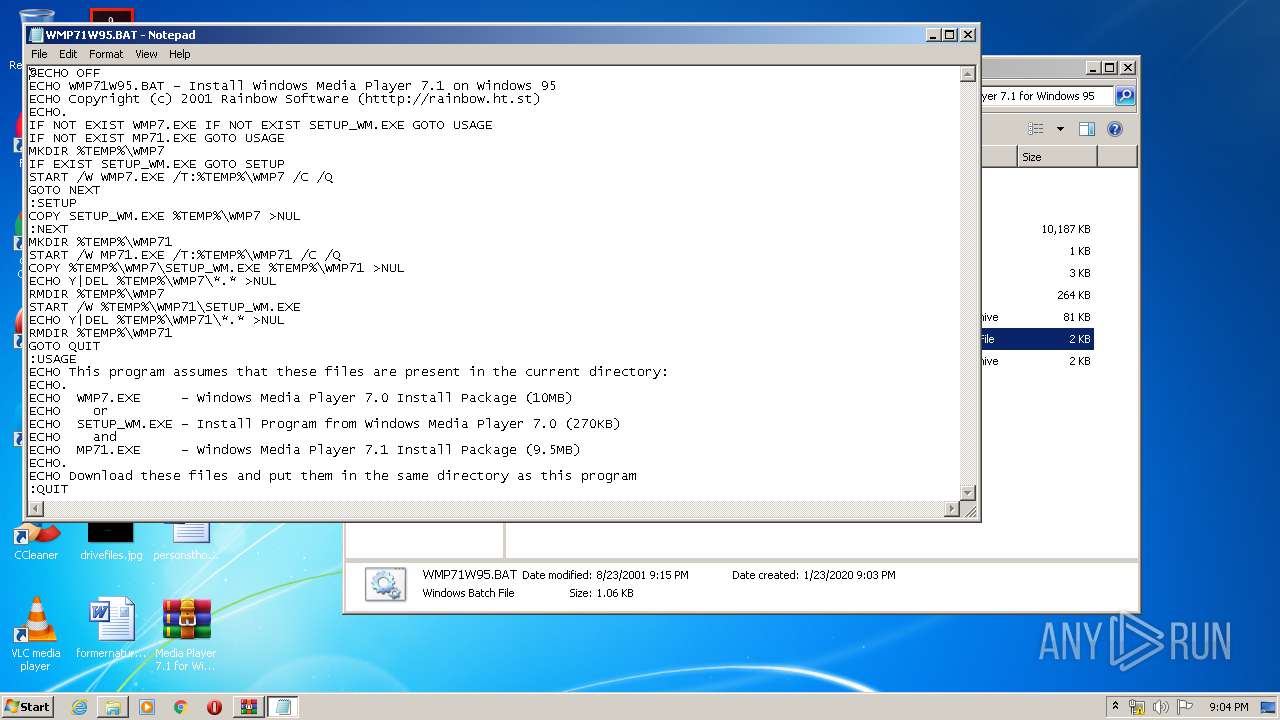Open the Edit menu in Notepad
Screen dimensions: 1280x720
tap(68, 54)
